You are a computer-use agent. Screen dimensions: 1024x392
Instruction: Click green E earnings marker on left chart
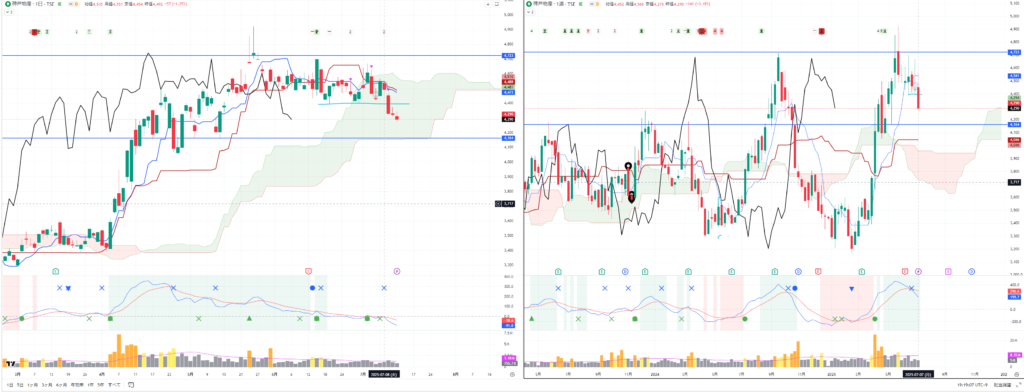pos(56,271)
